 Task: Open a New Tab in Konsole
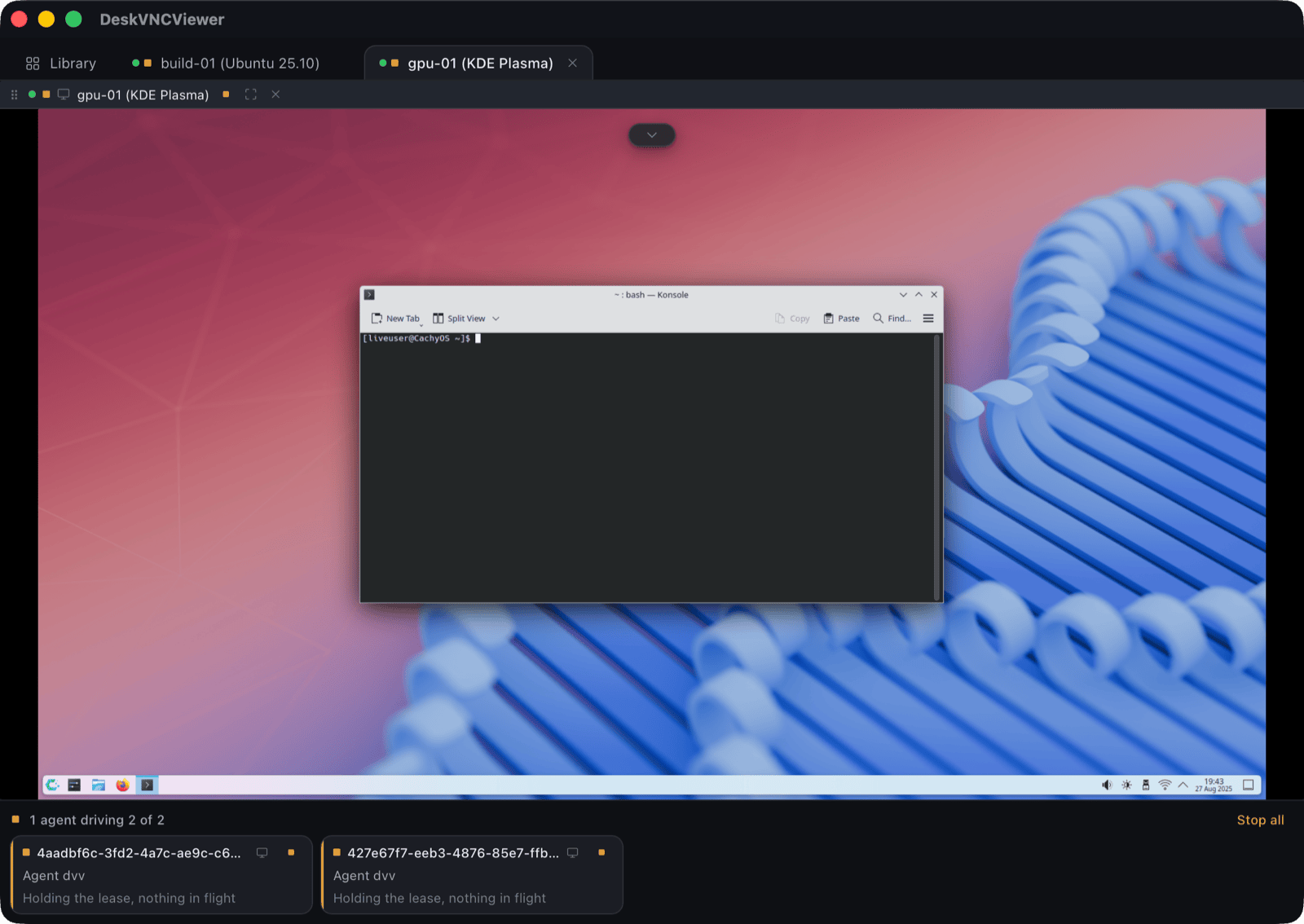click(395, 319)
